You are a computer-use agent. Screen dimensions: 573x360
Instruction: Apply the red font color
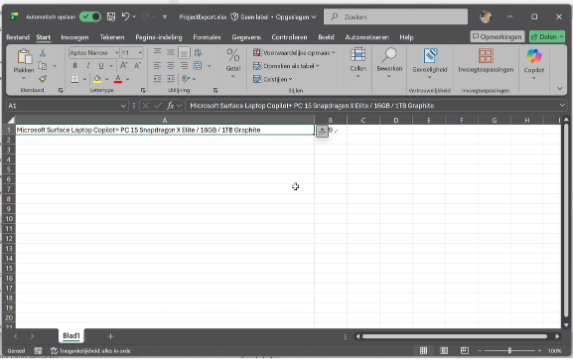coord(118,79)
